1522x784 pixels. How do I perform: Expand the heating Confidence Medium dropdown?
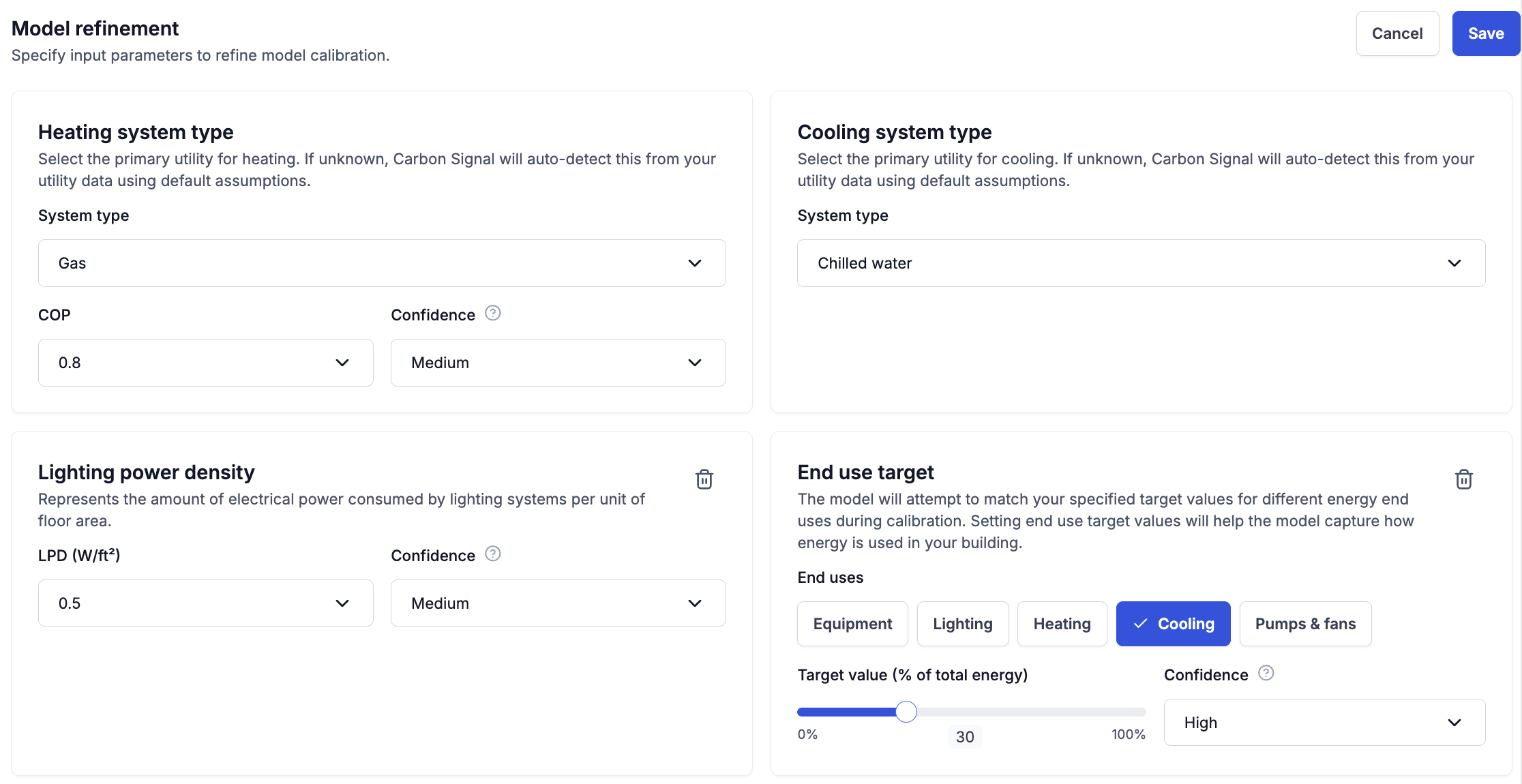coord(558,363)
